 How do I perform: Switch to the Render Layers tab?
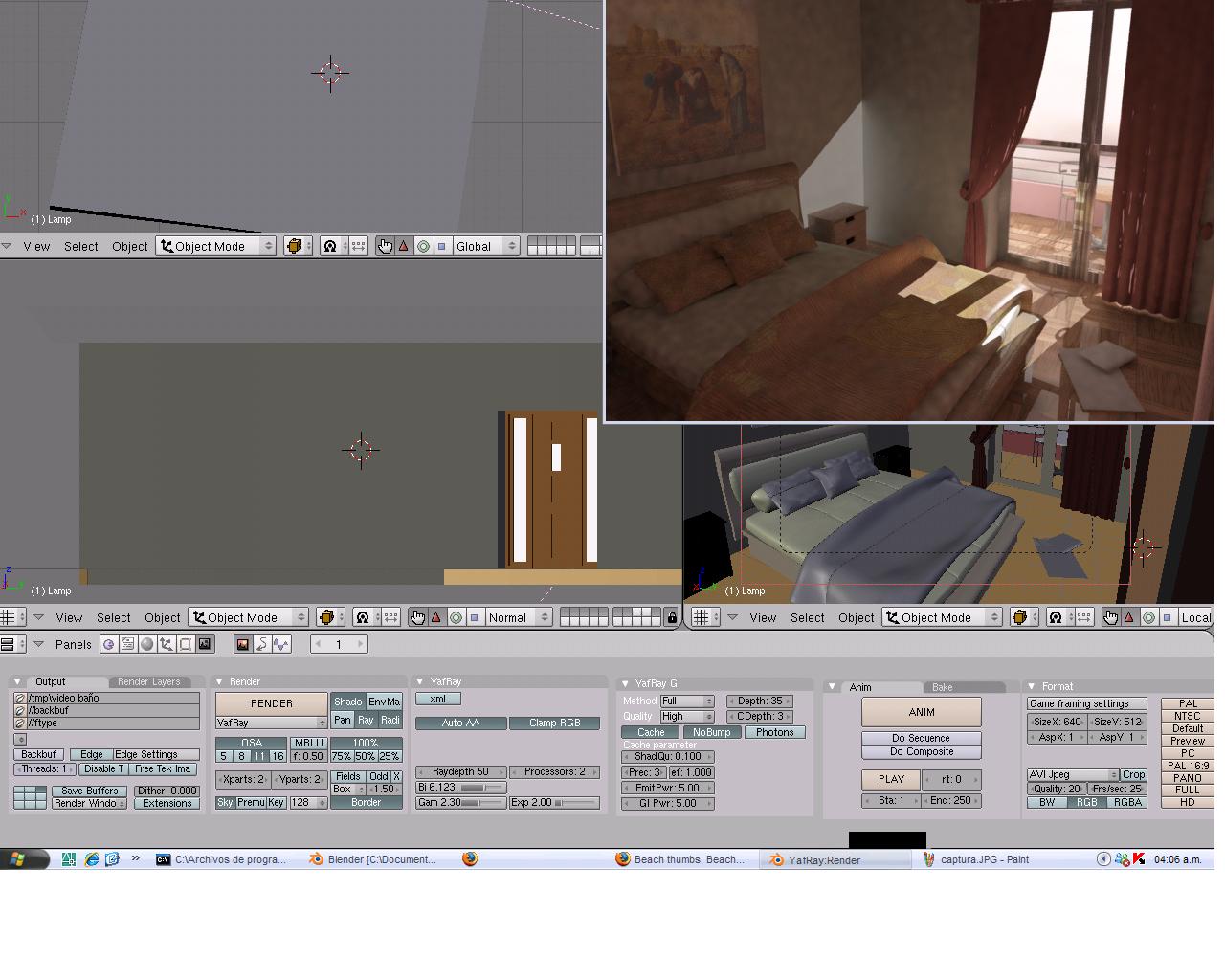coord(148,681)
